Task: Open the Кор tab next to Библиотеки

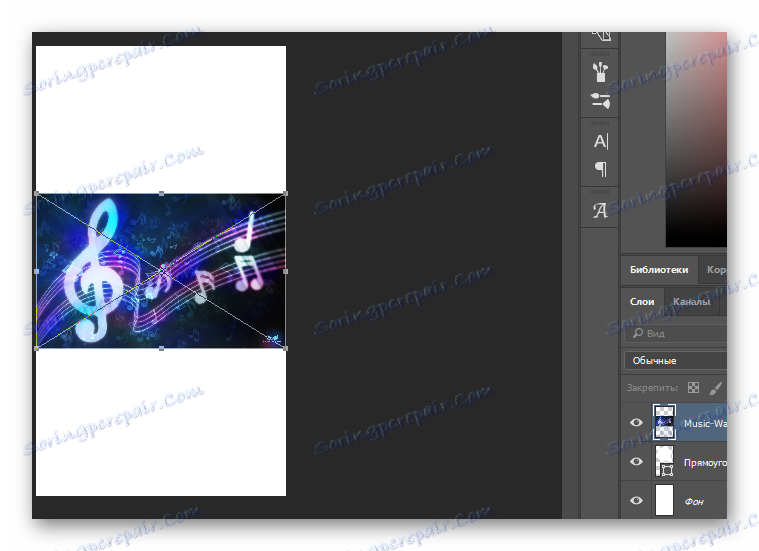Action: (x=715, y=270)
